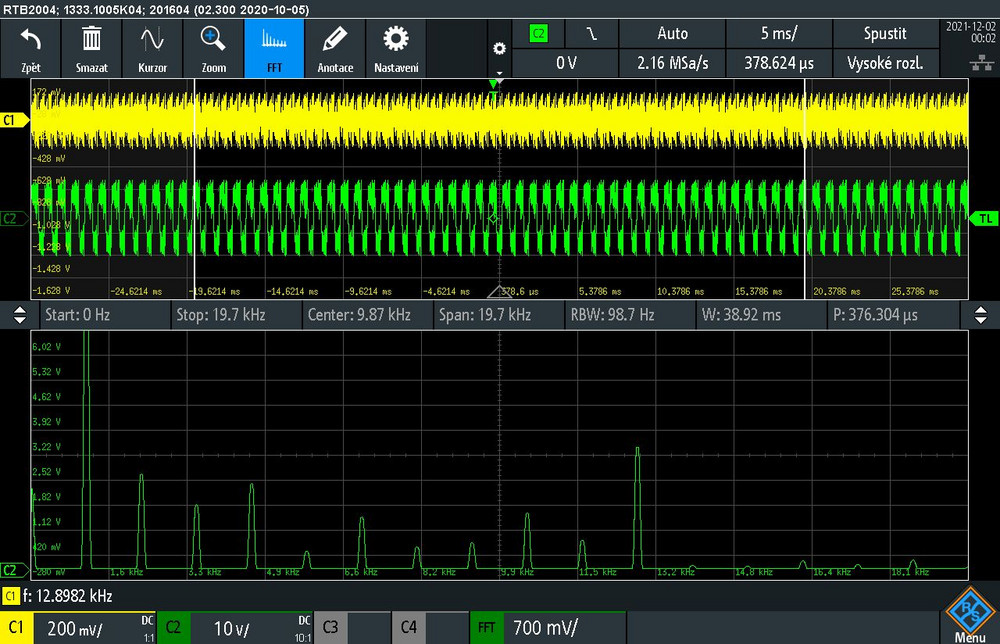Click the TL trigger level marker
1000x644 pixels.
[x=984, y=219]
